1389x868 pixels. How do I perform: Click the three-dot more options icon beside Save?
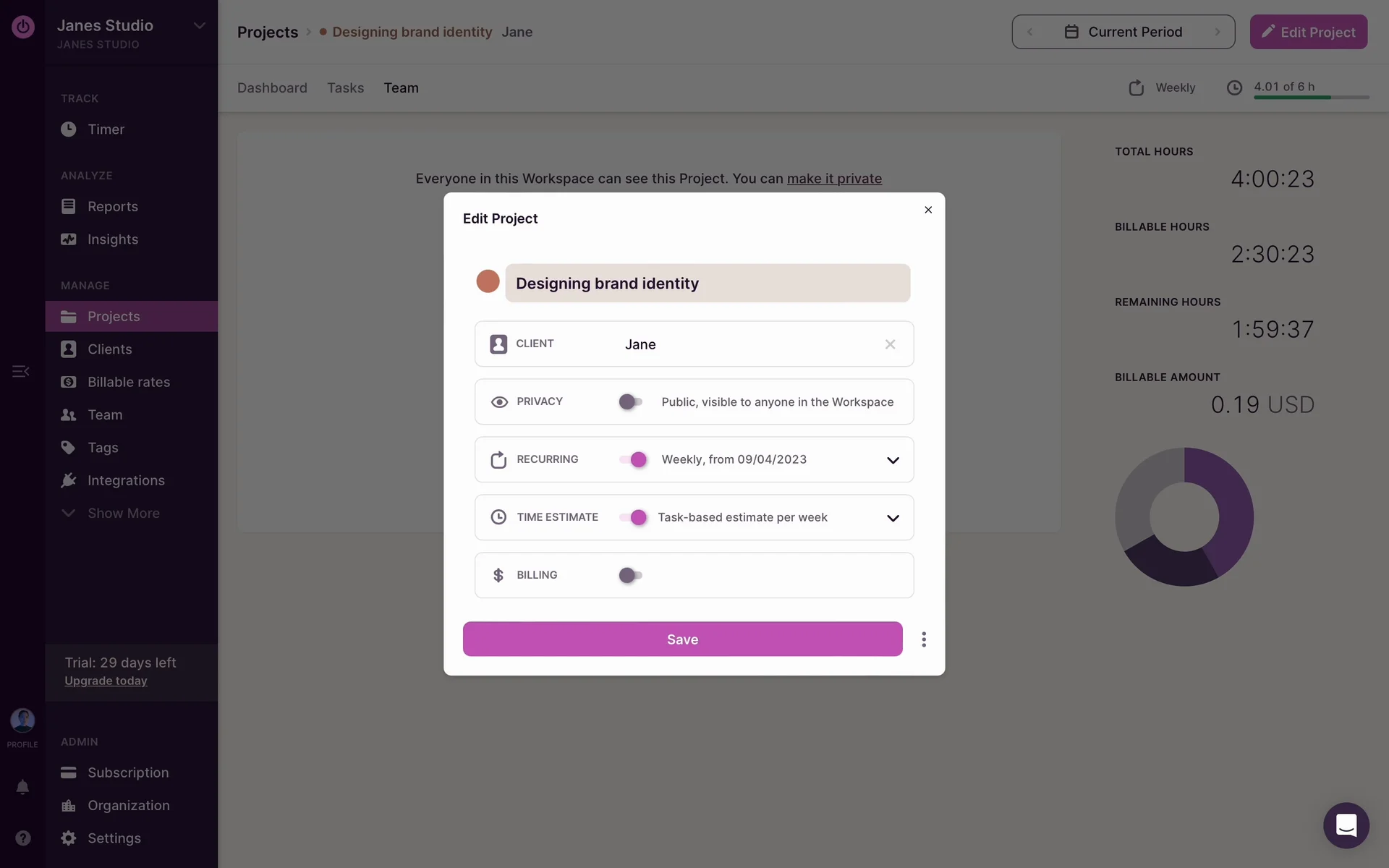click(x=923, y=639)
